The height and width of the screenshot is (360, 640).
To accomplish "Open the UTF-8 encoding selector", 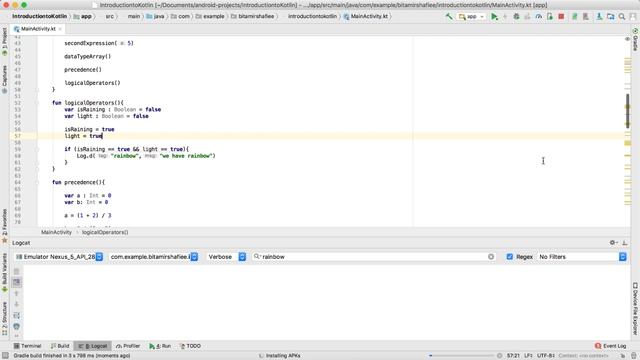I will pos(546,356).
